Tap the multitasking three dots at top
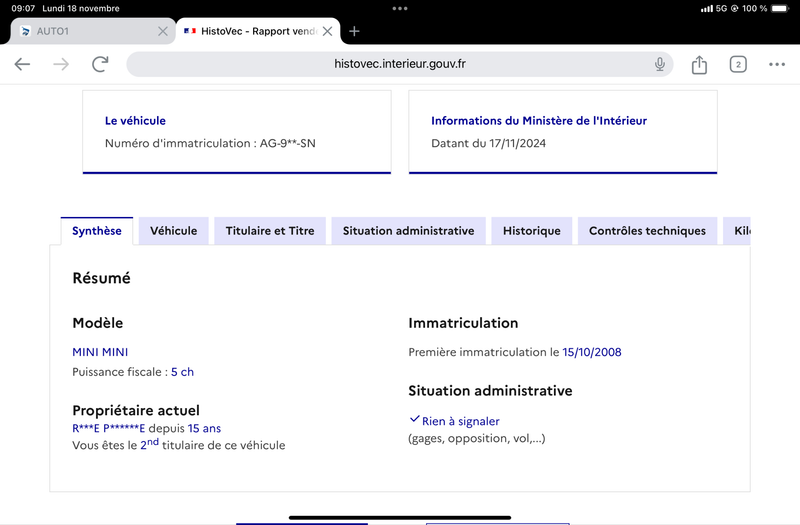Image resolution: width=800 pixels, height=525 pixels. (x=399, y=9)
